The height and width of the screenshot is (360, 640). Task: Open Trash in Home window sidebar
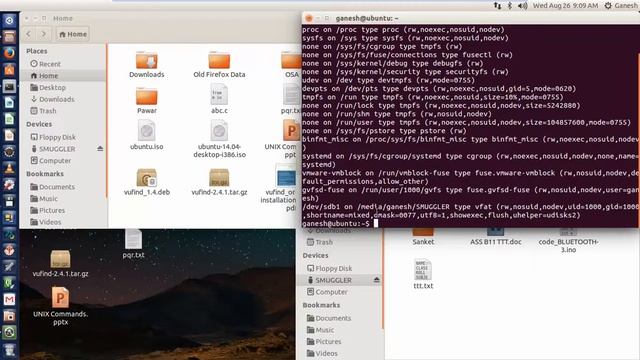(x=43, y=111)
